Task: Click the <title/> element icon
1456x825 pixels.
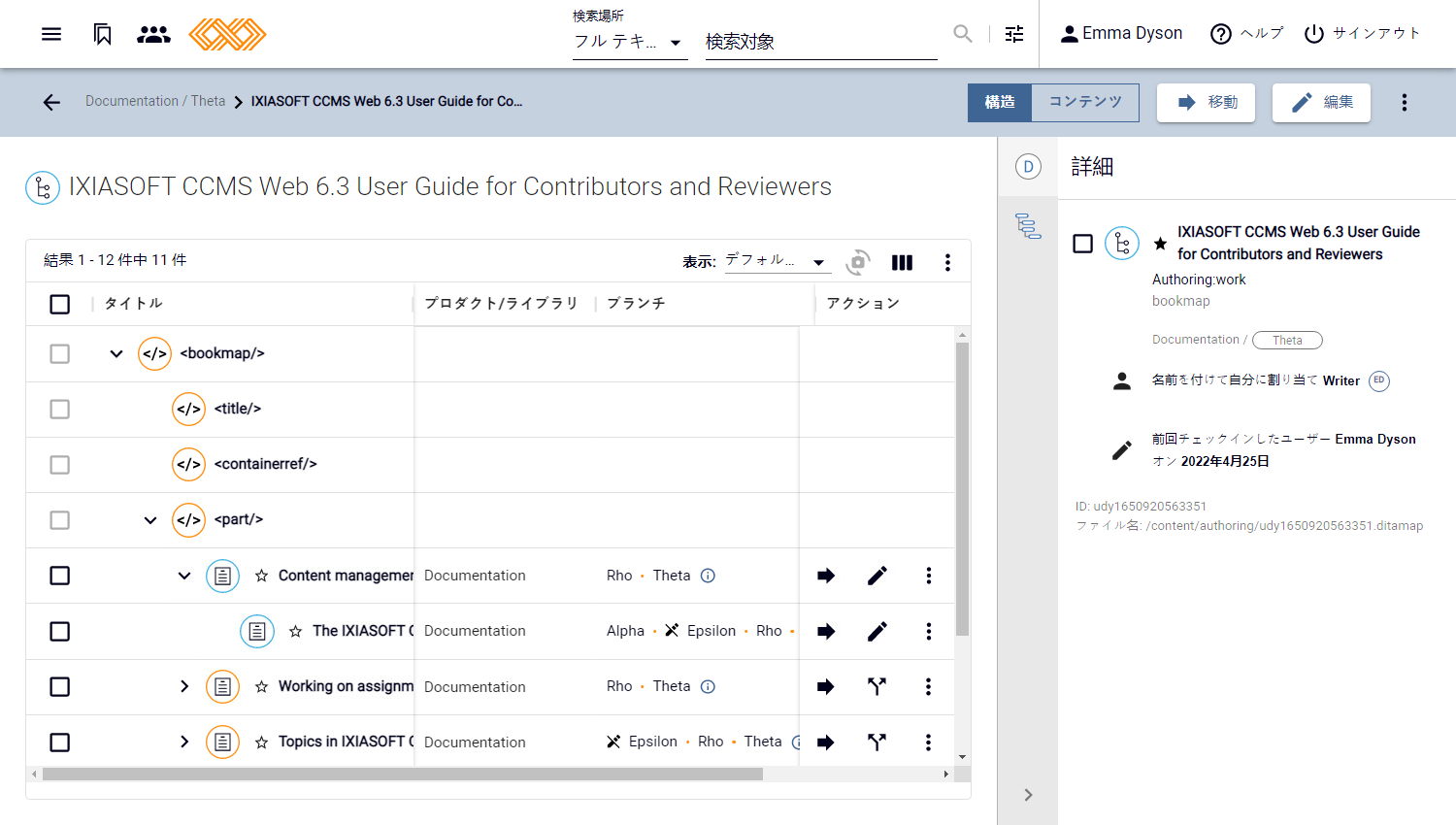Action: pyautogui.click(x=189, y=409)
